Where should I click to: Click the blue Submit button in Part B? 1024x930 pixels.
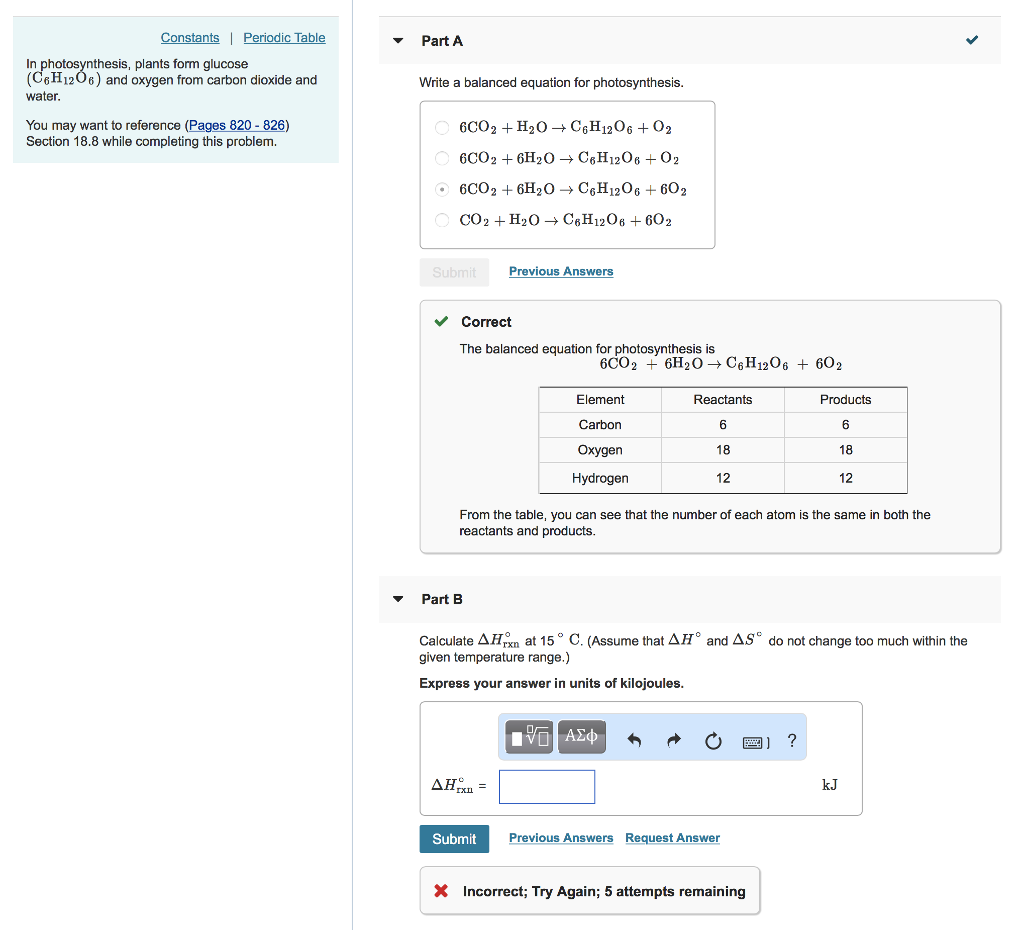[x=454, y=839]
